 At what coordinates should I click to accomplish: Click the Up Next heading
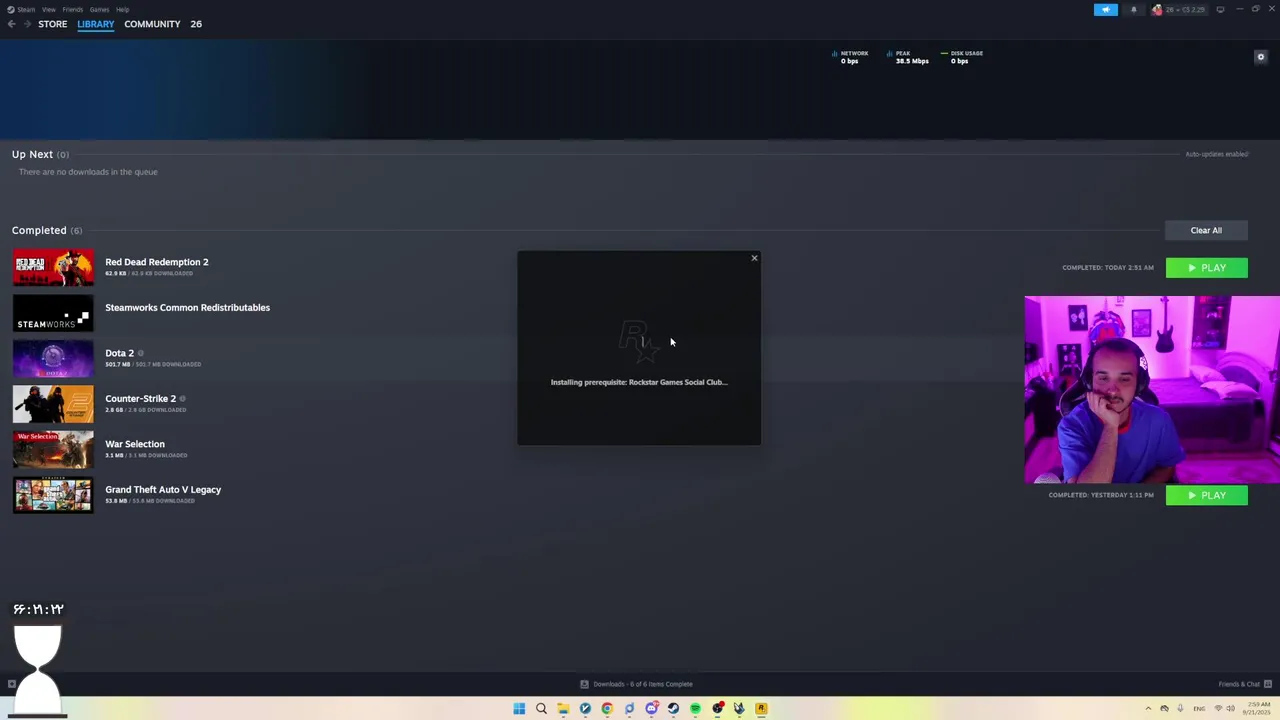click(x=32, y=154)
